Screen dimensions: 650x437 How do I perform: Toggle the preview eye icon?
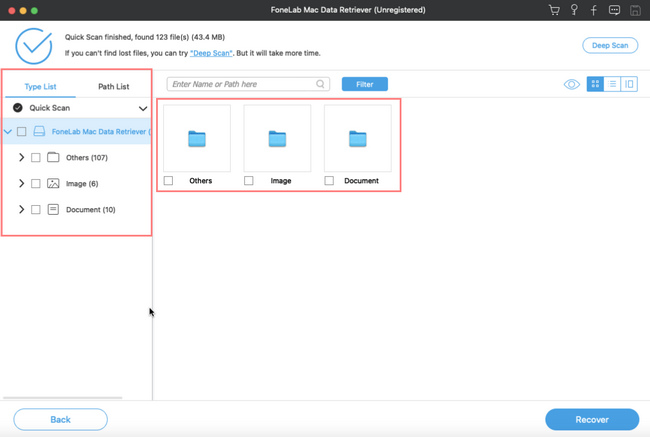click(x=572, y=85)
